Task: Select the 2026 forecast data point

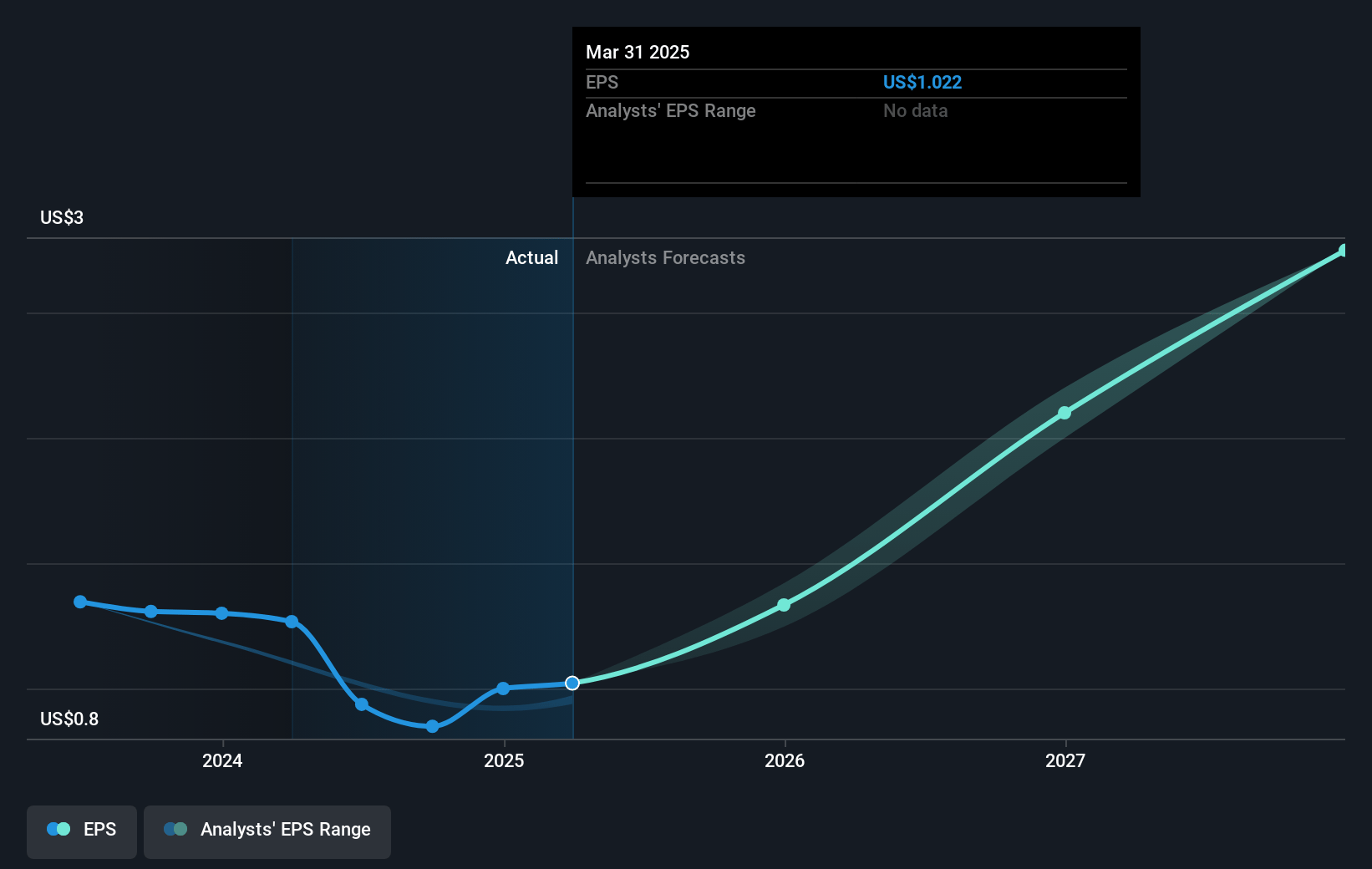Action: [x=784, y=605]
